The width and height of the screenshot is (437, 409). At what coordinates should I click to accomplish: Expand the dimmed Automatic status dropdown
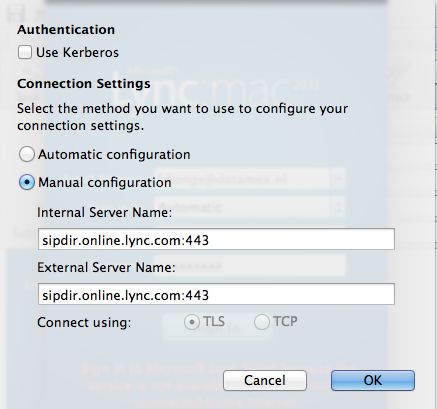[338, 207]
